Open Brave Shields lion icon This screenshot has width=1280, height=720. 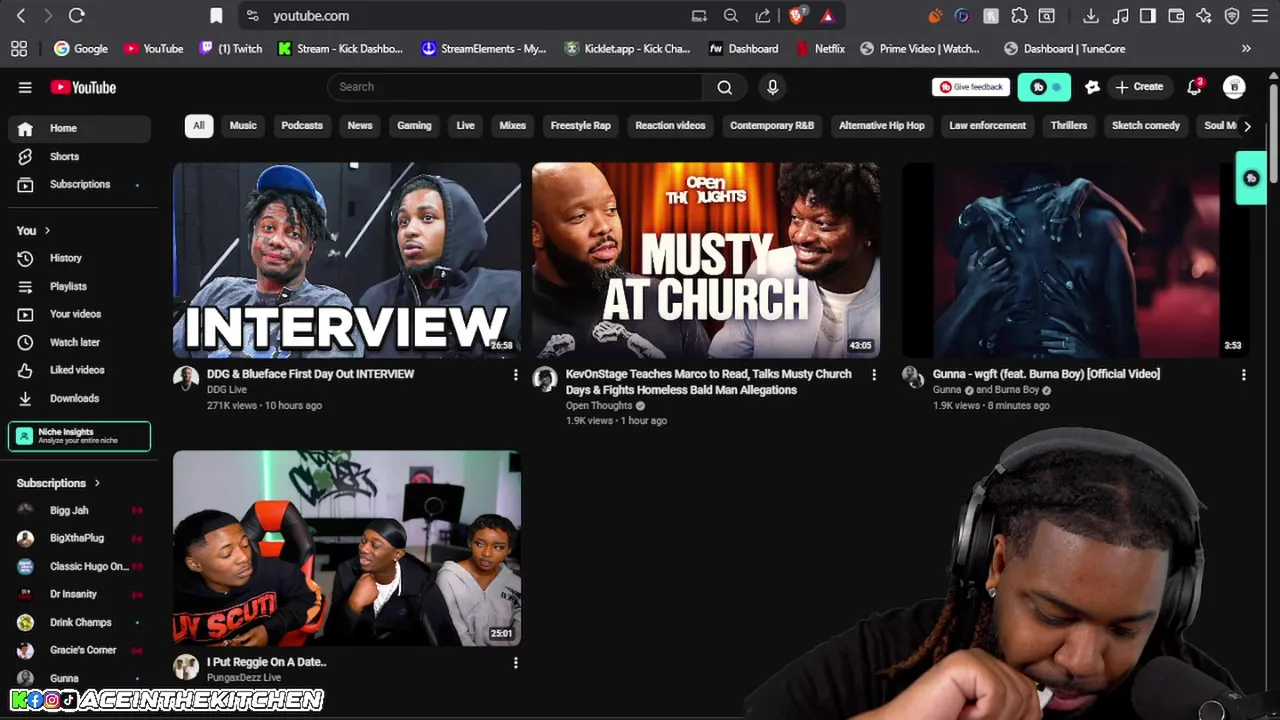point(797,16)
